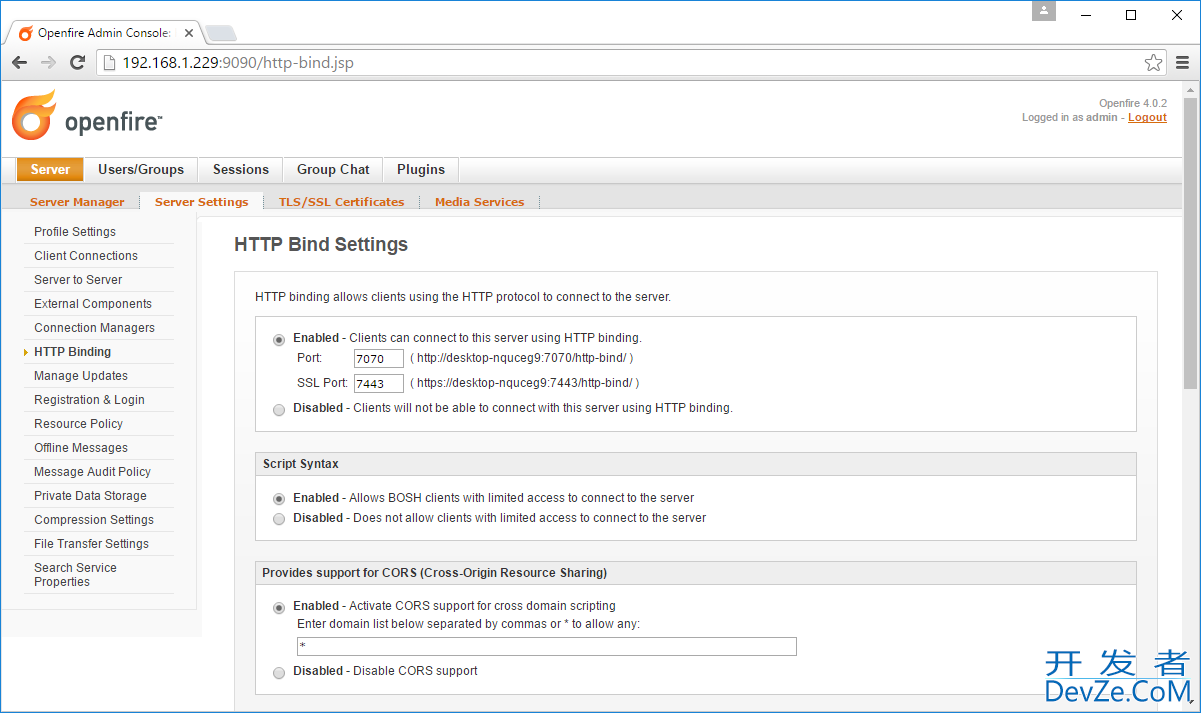Viewport: 1201px width, 713px height.
Task: Open Message Audit Policy
Action: coord(92,472)
